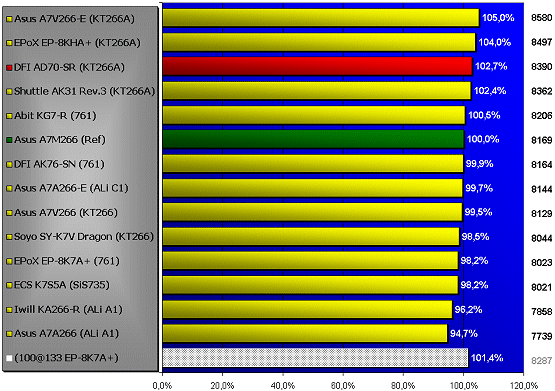Click the score value 8021

(542, 287)
